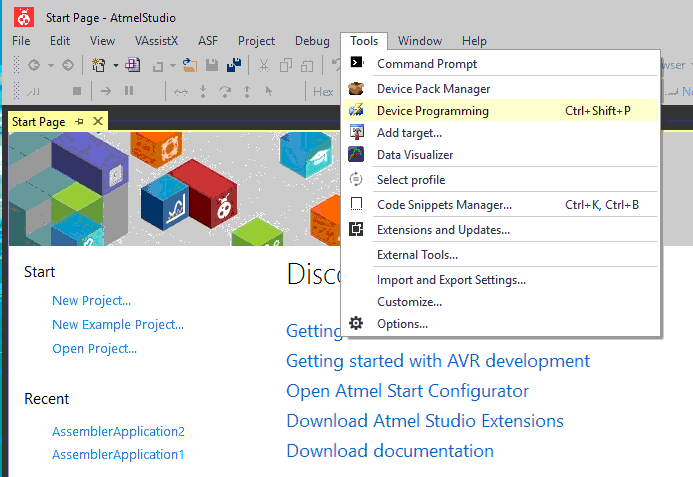Image resolution: width=693 pixels, height=477 pixels.
Task: Click New Example Project toolbar icon
Action: pyautogui.click(x=132, y=65)
